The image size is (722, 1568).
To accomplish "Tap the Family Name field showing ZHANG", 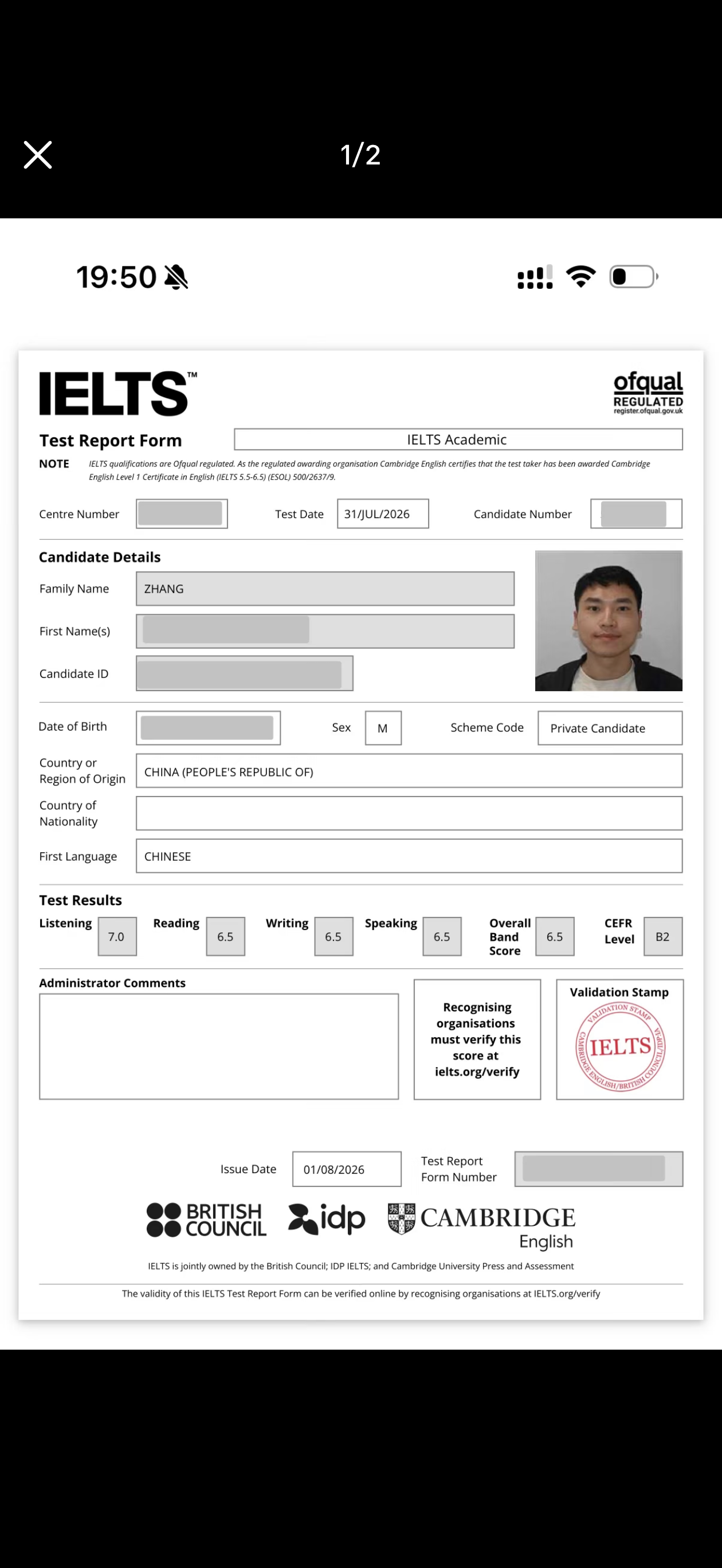I will pos(325,589).
